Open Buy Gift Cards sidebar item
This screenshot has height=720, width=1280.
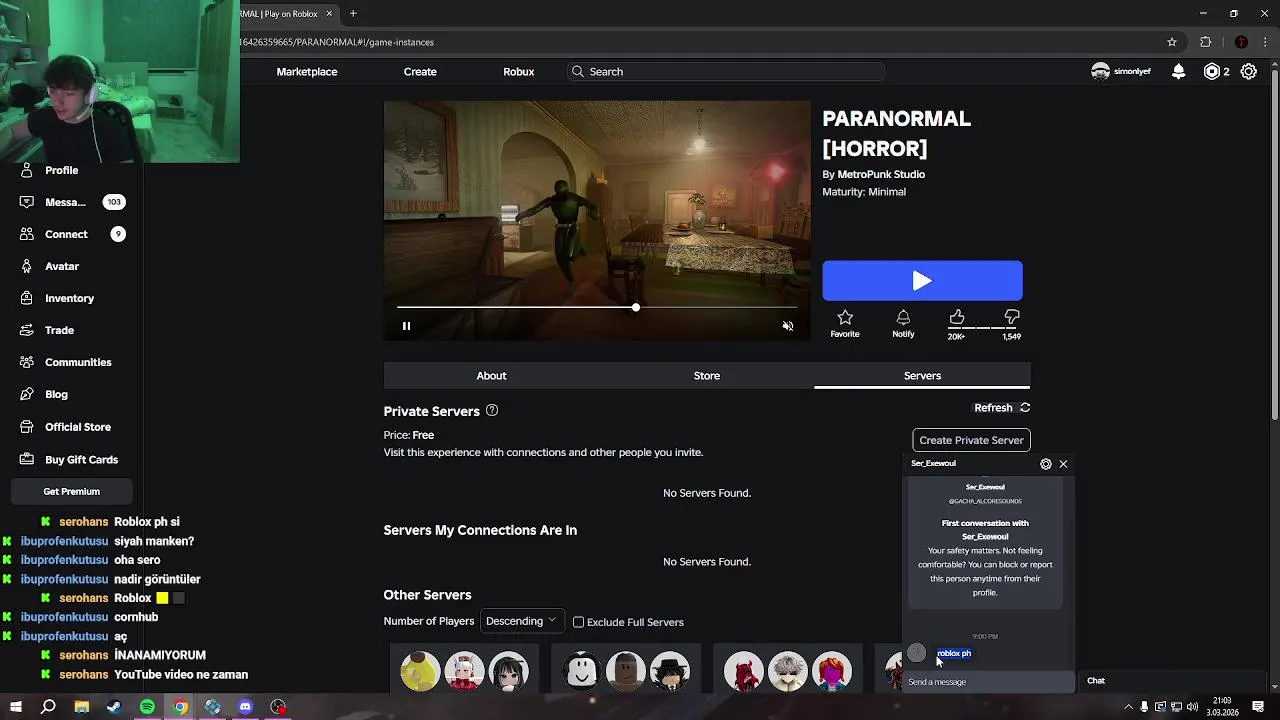click(x=81, y=459)
